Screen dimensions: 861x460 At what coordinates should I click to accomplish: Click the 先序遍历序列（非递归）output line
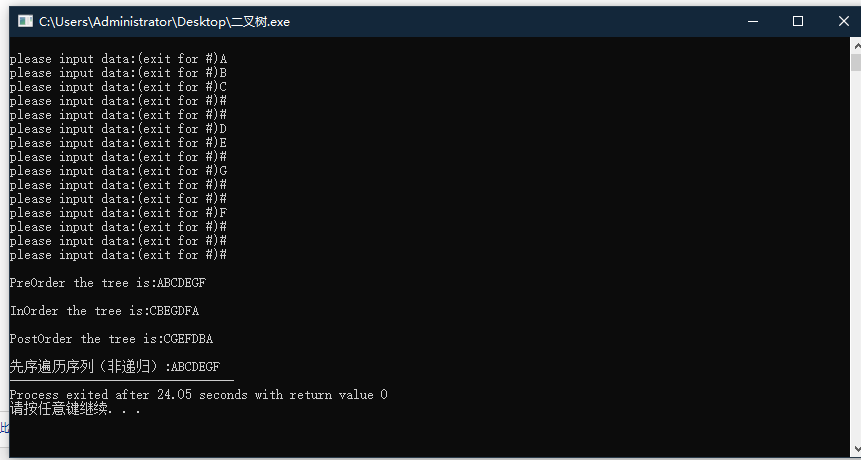click(115, 366)
